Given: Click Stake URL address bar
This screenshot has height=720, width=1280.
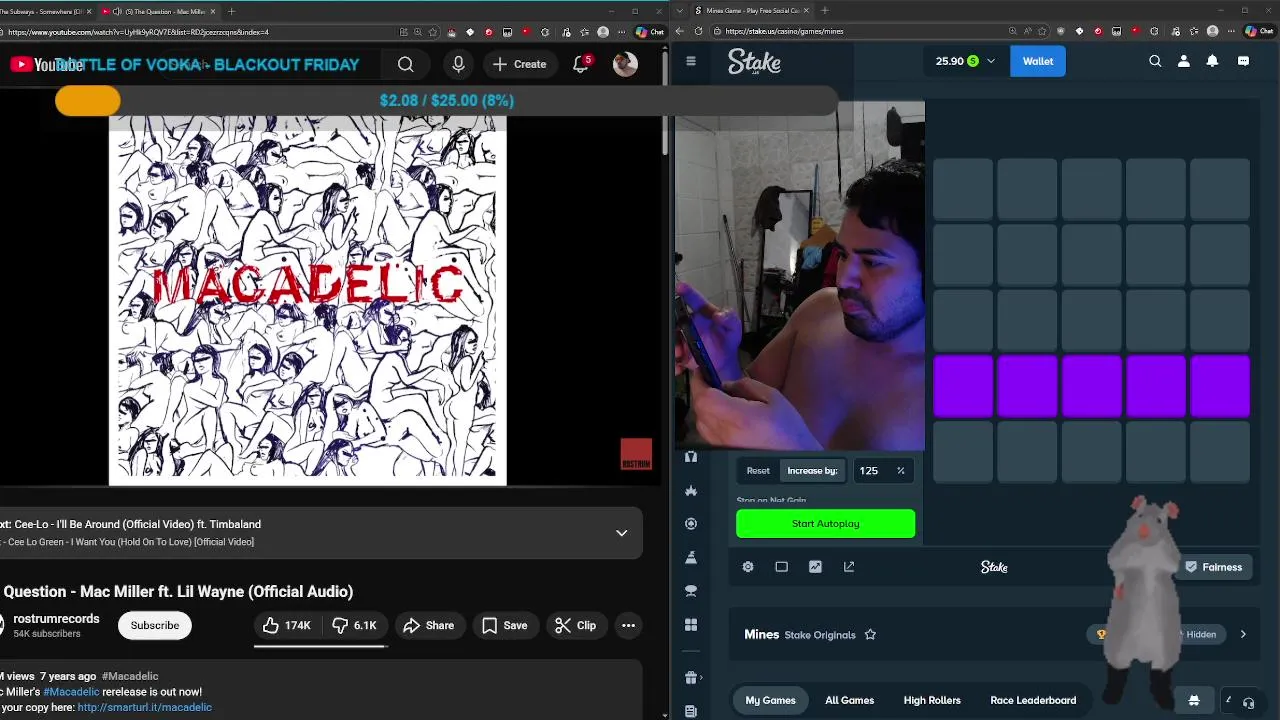Looking at the screenshot, I should 860,31.
